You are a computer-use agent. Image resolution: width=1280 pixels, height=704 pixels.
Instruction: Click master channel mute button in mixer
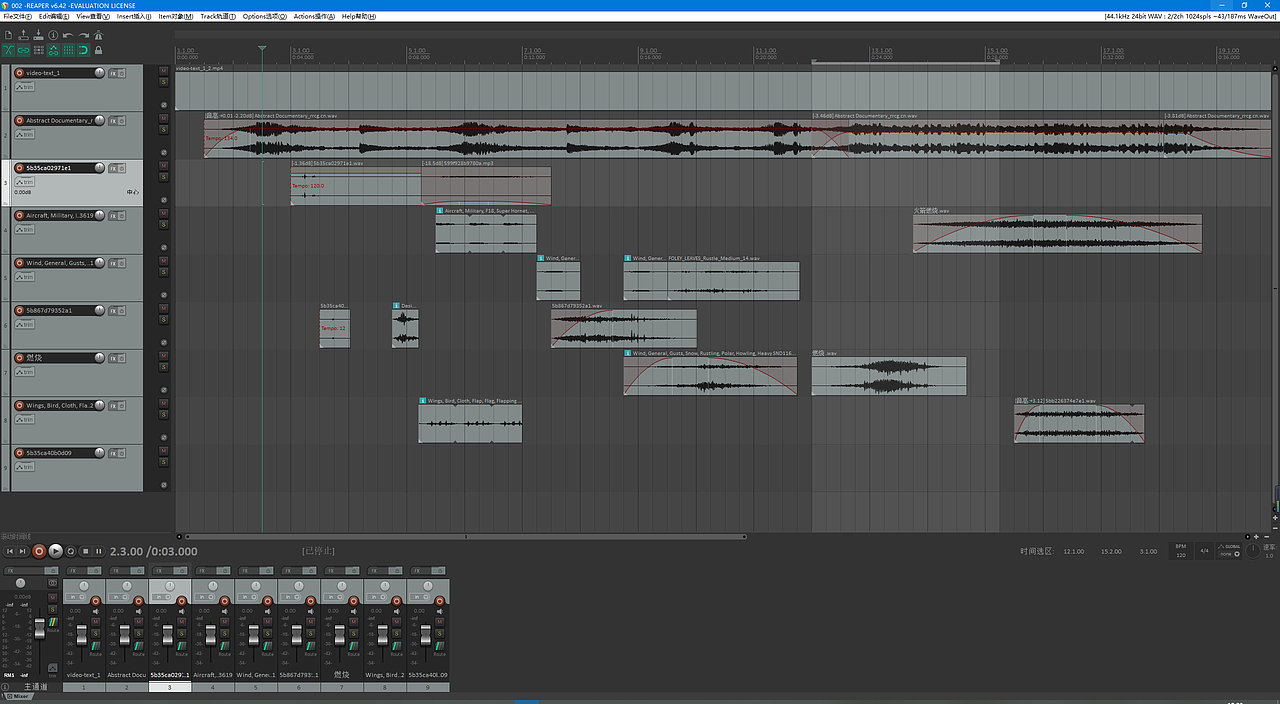click(x=52, y=597)
